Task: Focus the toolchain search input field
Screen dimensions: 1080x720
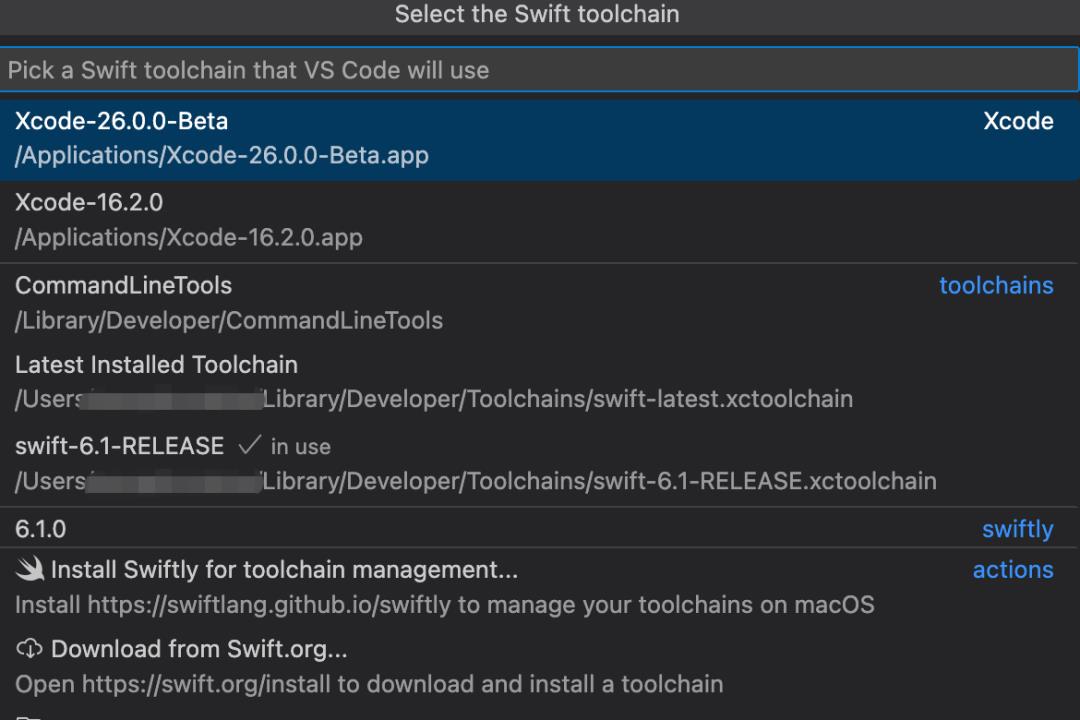Action: 540,70
